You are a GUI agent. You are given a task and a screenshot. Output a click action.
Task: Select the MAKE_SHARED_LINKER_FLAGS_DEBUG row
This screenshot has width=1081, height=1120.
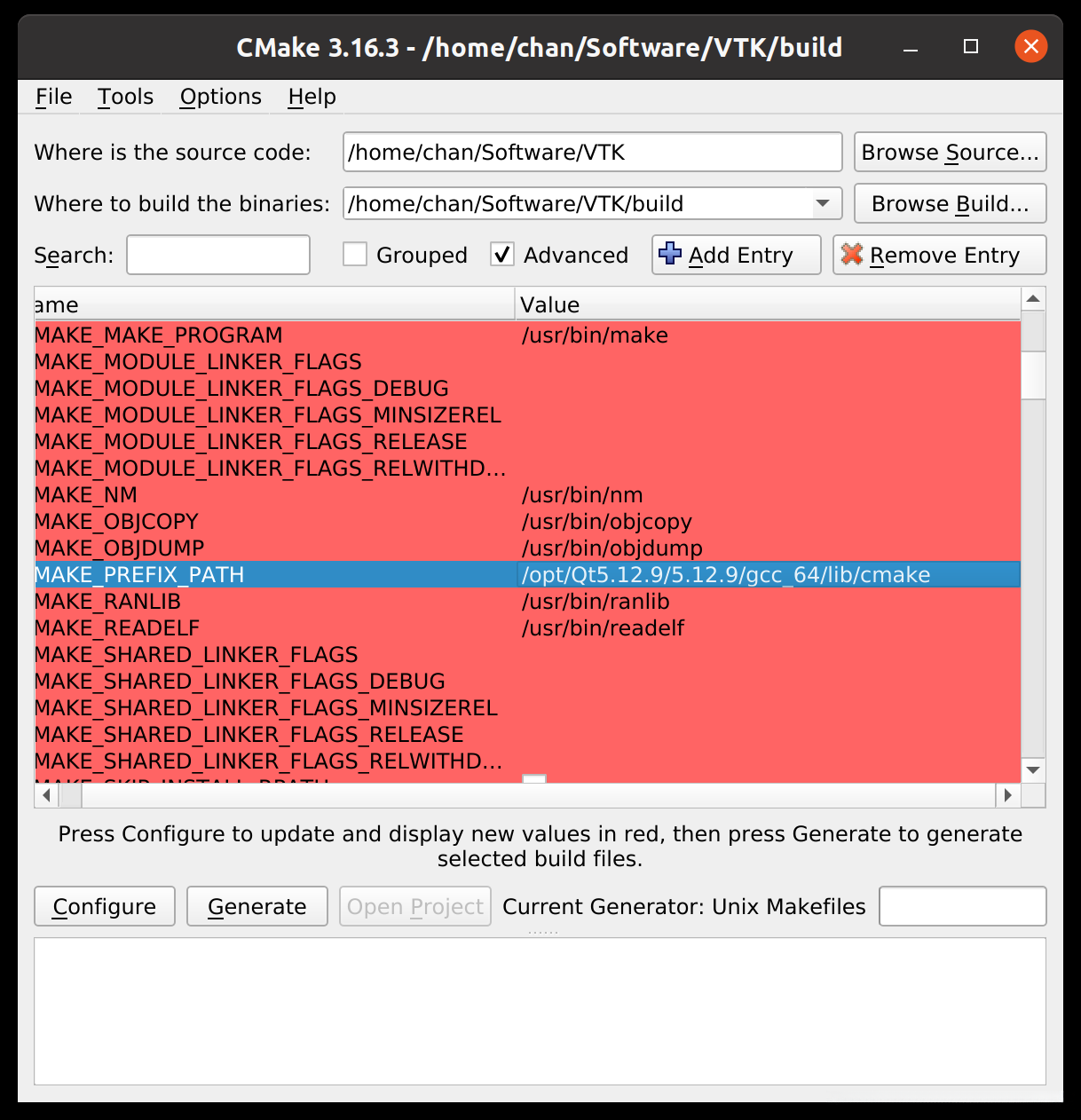(527, 681)
